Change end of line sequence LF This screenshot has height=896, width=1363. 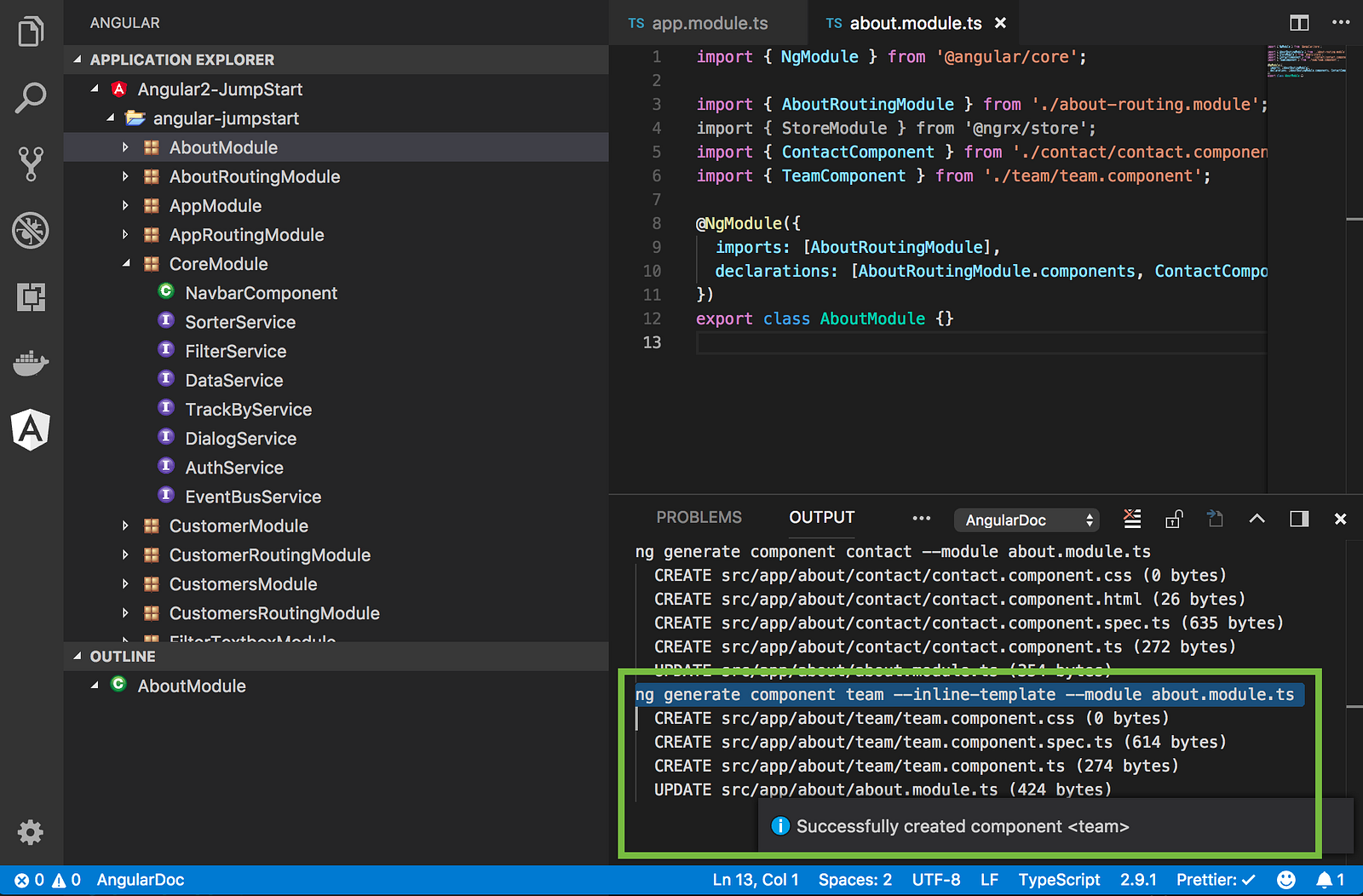pyautogui.click(x=989, y=880)
